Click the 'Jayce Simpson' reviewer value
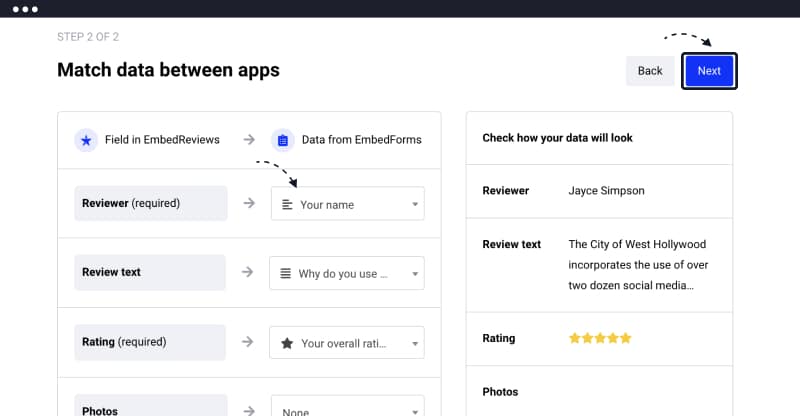This screenshot has height=416, width=800. pyautogui.click(x=606, y=190)
